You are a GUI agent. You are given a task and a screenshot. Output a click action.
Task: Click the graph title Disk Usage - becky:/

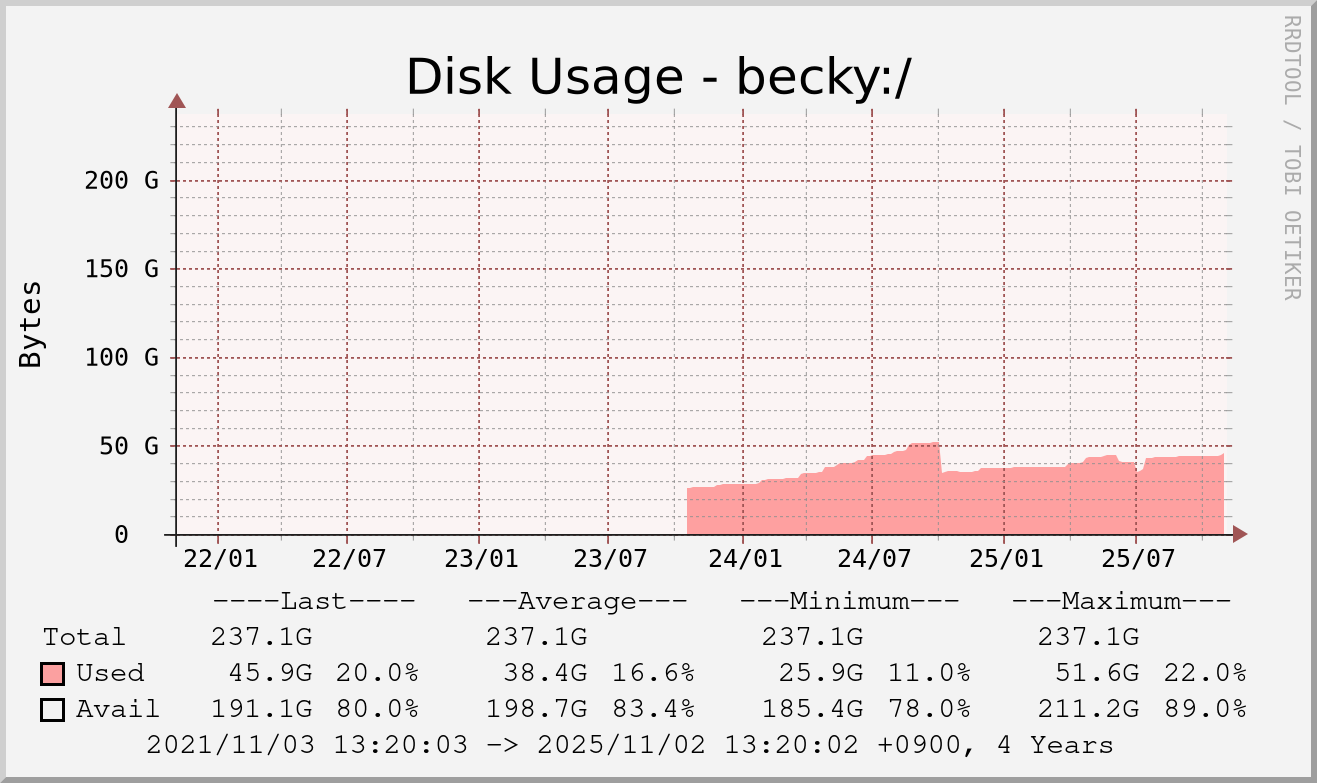pos(658,77)
